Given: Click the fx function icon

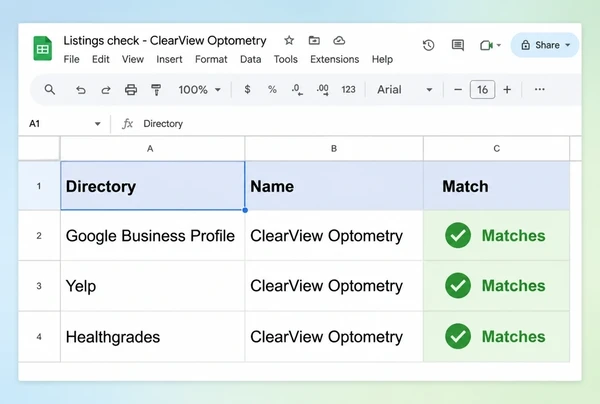Looking at the screenshot, I should [127, 124].
